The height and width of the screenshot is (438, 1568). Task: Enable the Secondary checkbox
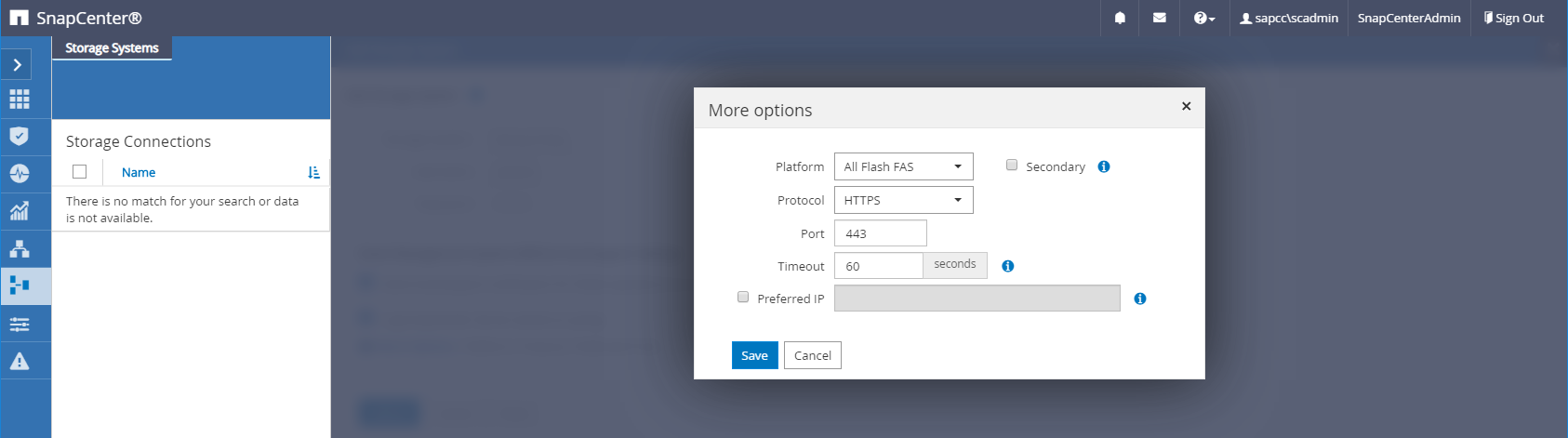tap(1012, 166)
